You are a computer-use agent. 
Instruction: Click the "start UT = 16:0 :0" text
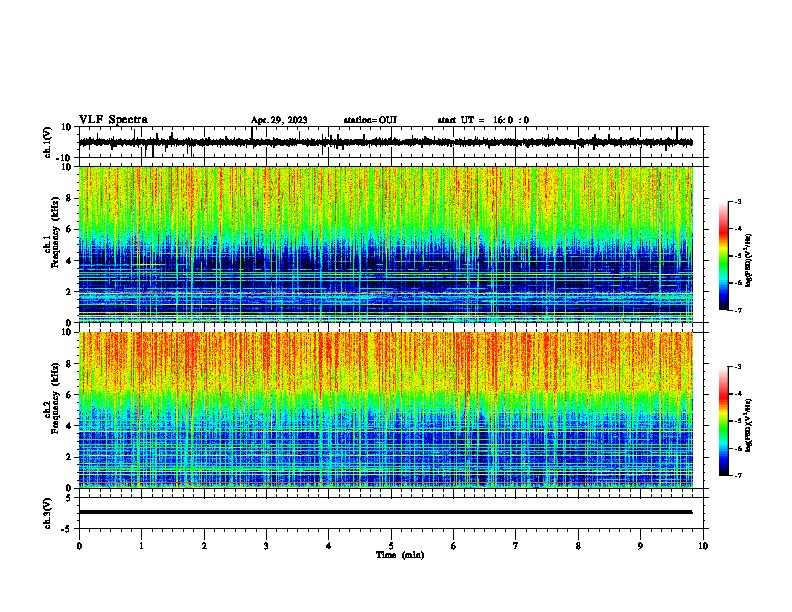coord(483,120)
